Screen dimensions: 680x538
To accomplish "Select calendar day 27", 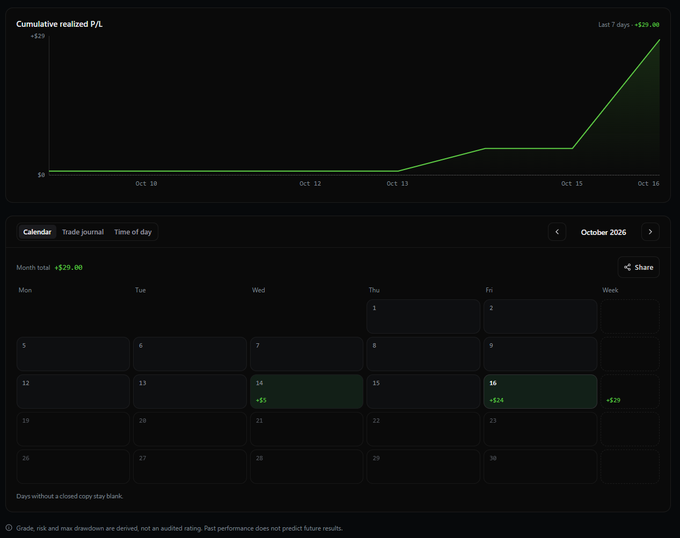I will coord(190,466).
